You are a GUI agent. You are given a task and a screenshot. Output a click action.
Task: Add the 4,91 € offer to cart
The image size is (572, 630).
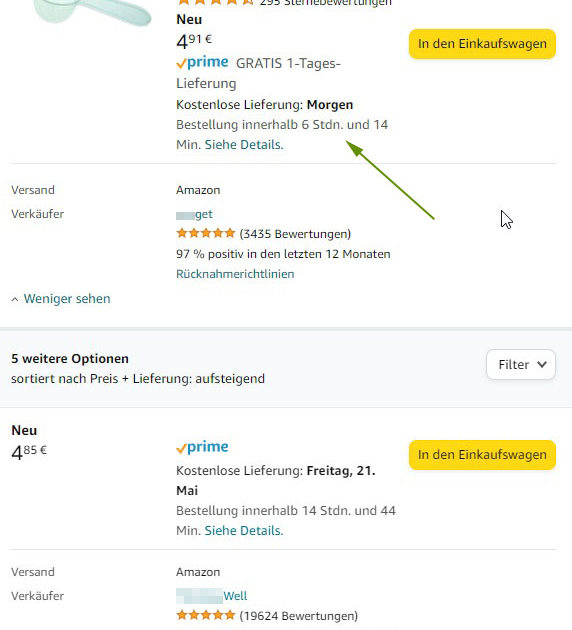482,44
